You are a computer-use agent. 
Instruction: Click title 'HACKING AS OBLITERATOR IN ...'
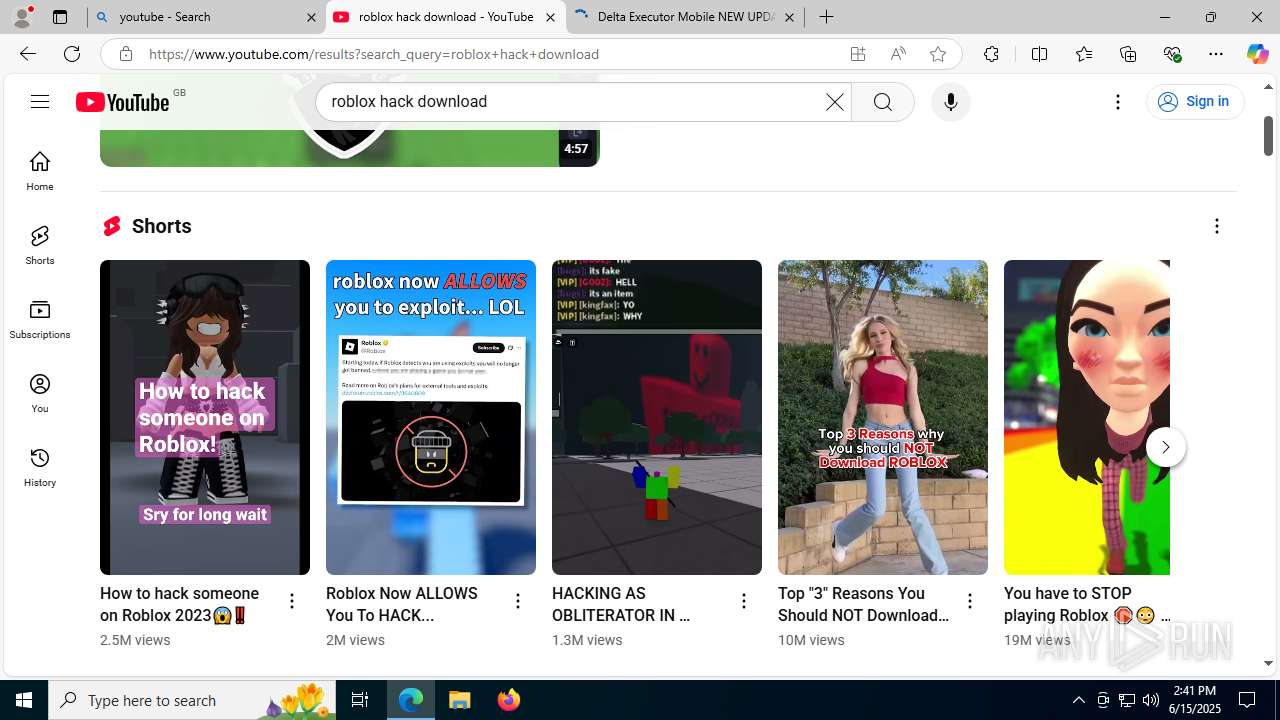(621, 604)
